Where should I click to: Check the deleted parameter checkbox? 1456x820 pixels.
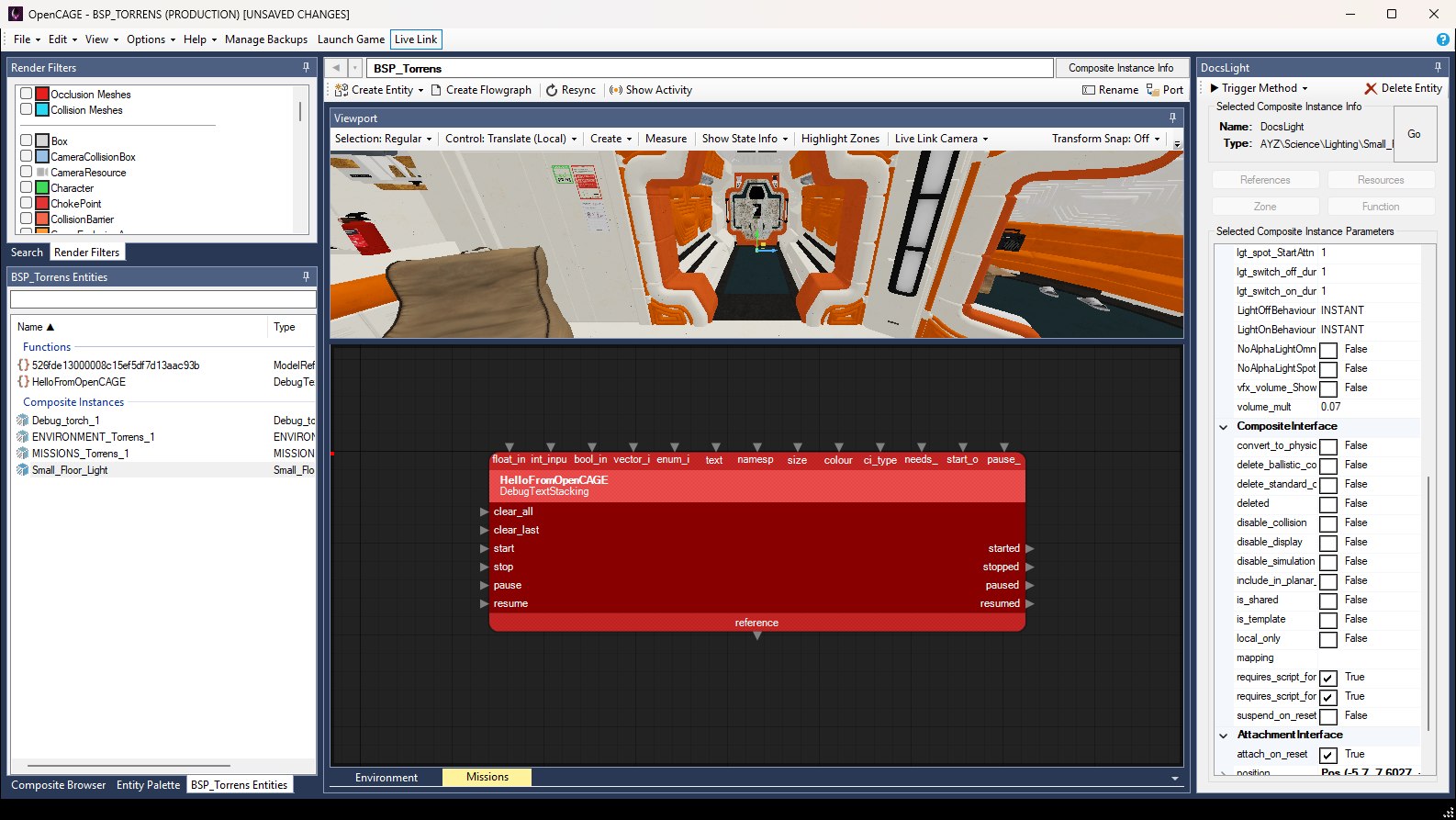[x=1328, y=504]
